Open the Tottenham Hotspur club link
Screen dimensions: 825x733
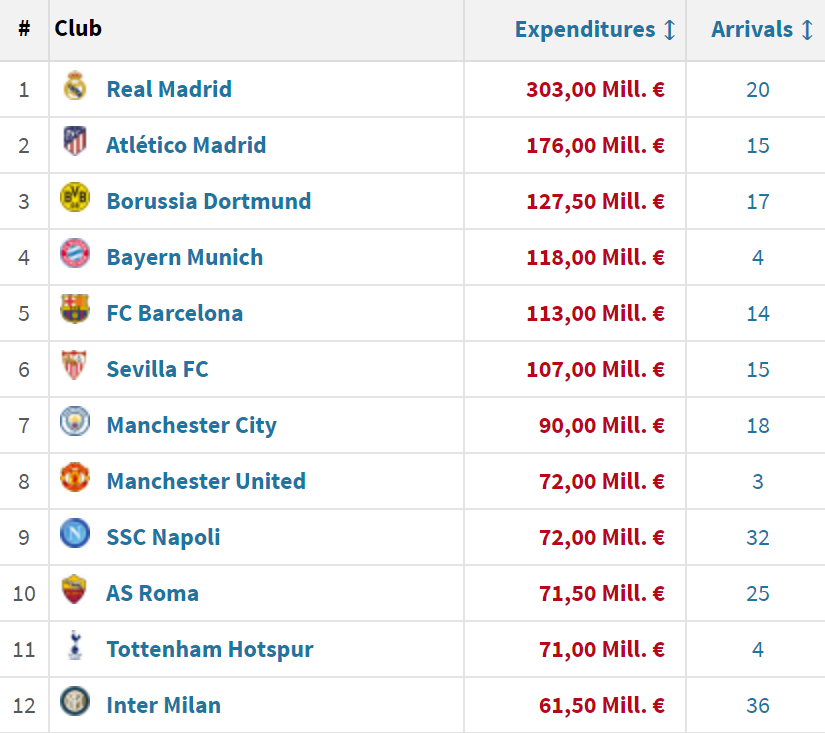coord(210,649)
